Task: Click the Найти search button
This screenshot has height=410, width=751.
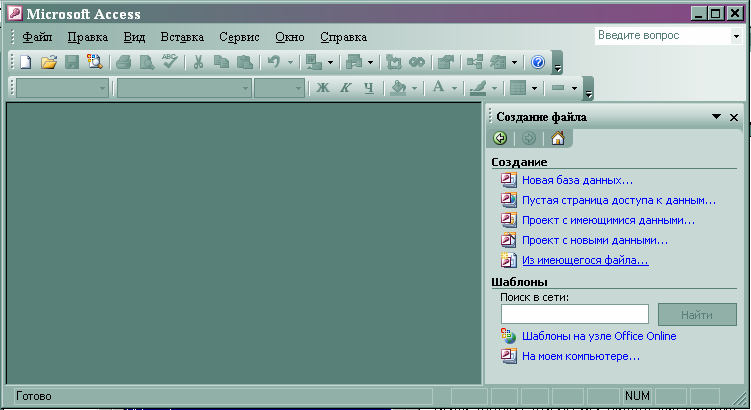Action: coord(697,315)
